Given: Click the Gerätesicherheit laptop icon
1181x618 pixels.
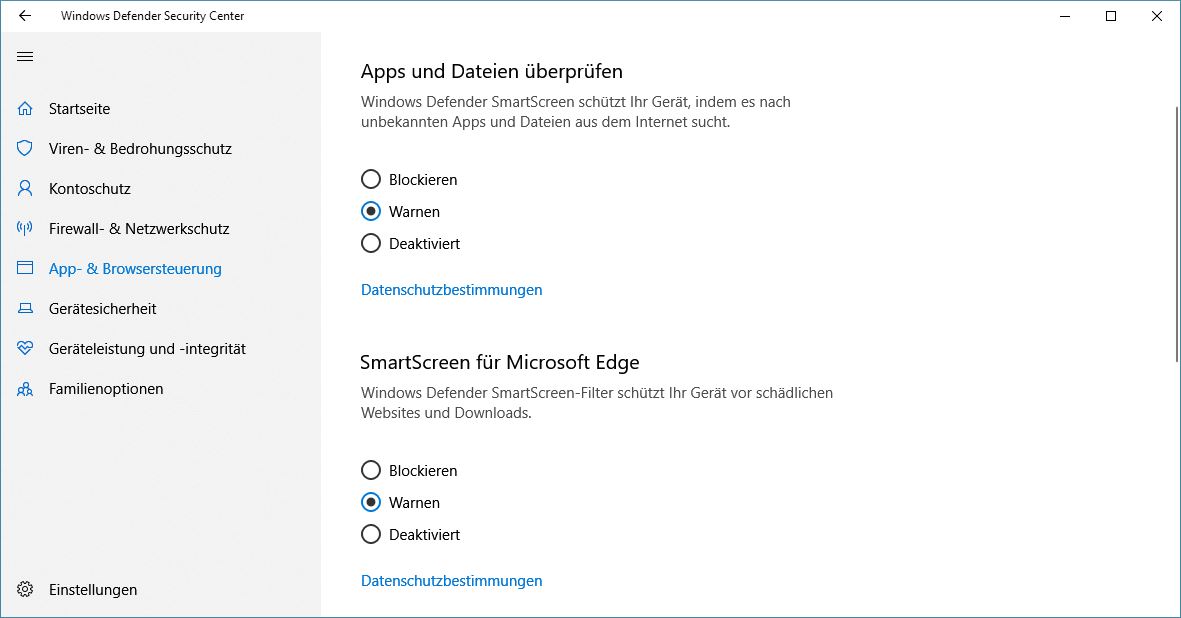Looking at the screenshot, I should [x=25, y=309].
